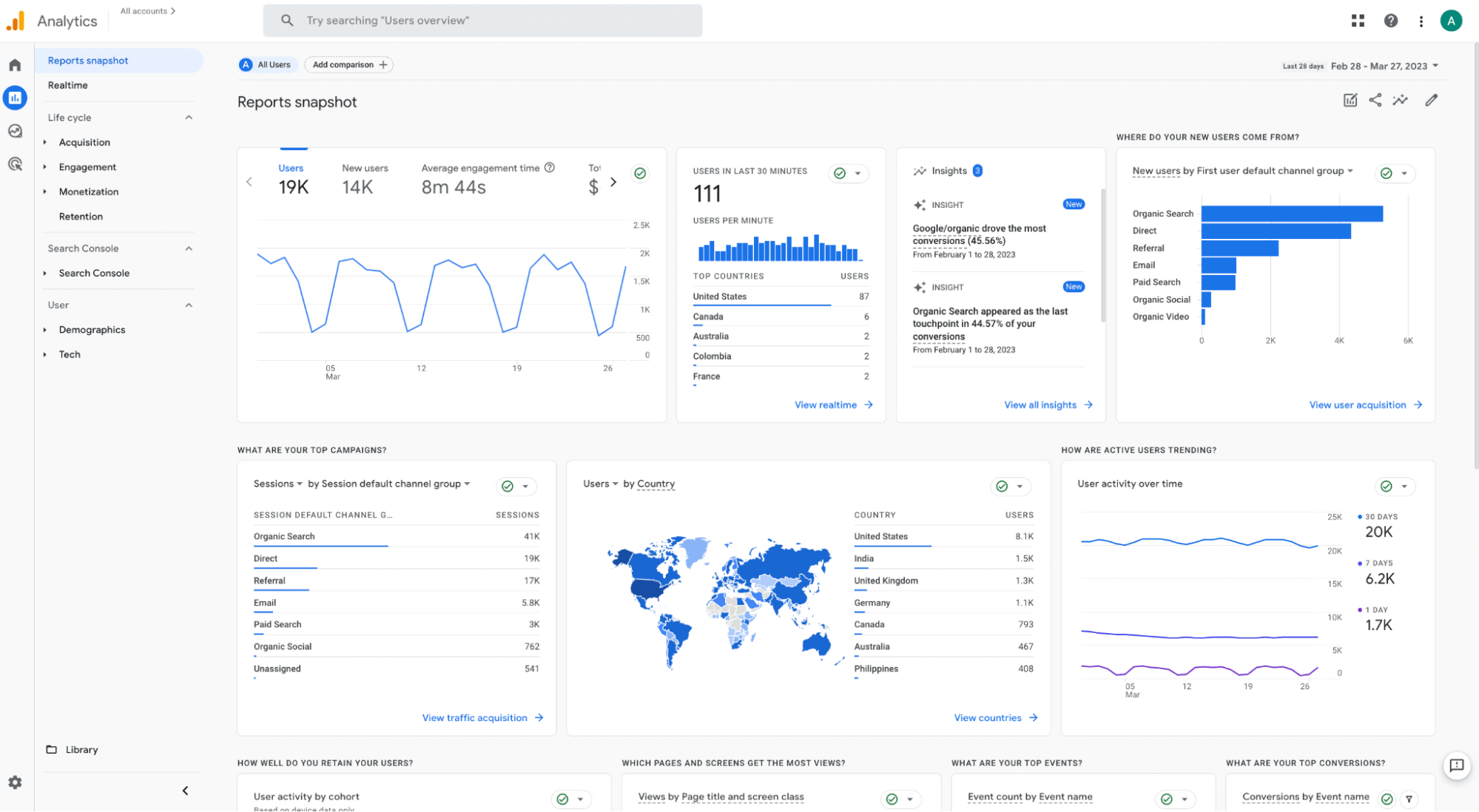The width and height of the screenshot is (1479, 812).
Task: Click Add comparison button
Action: tap(349, 65)
